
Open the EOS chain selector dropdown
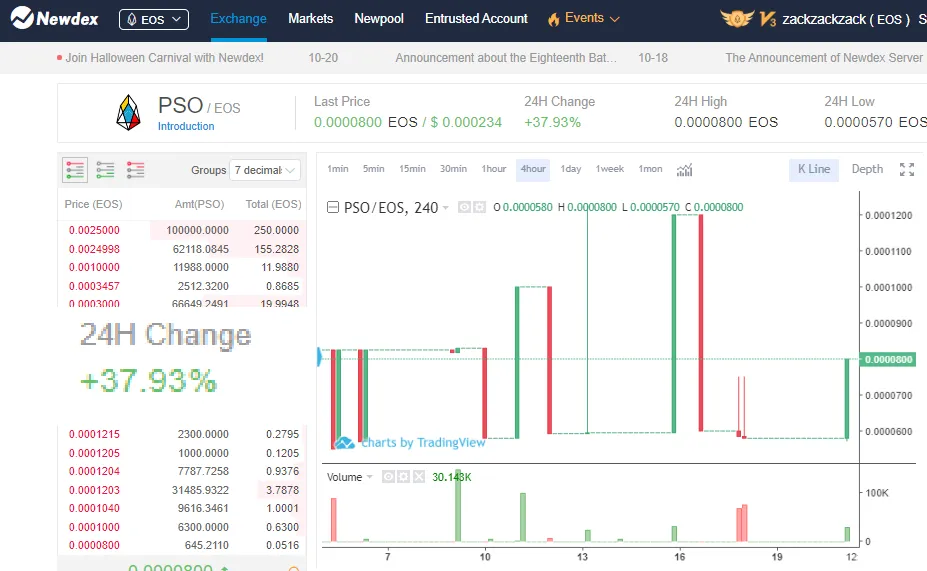[154, 20]
